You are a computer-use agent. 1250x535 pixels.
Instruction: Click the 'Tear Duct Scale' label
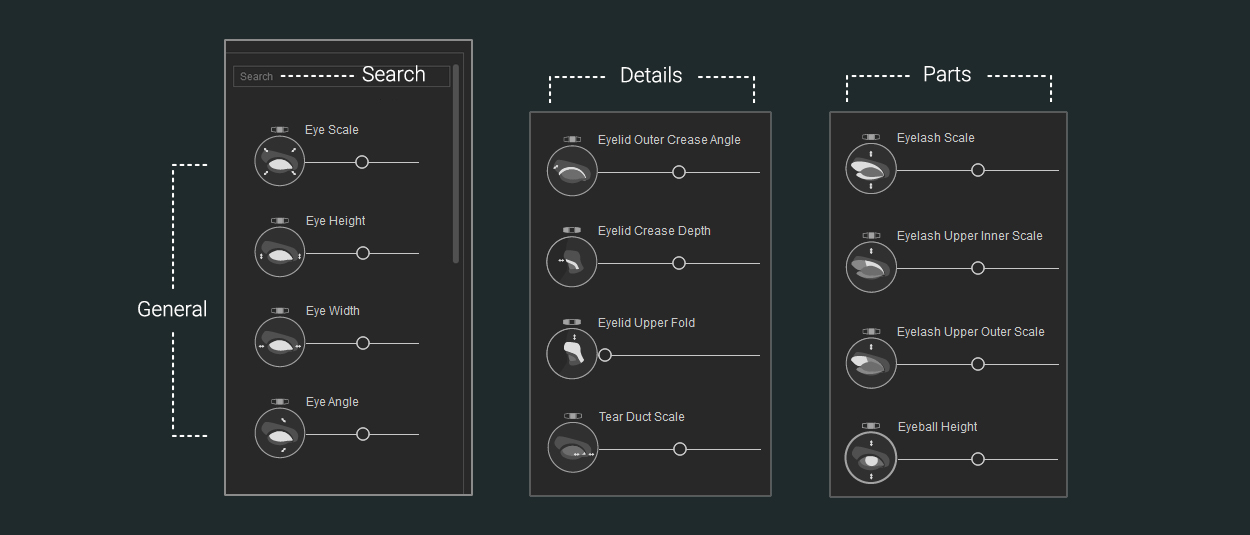pos(642,417)
